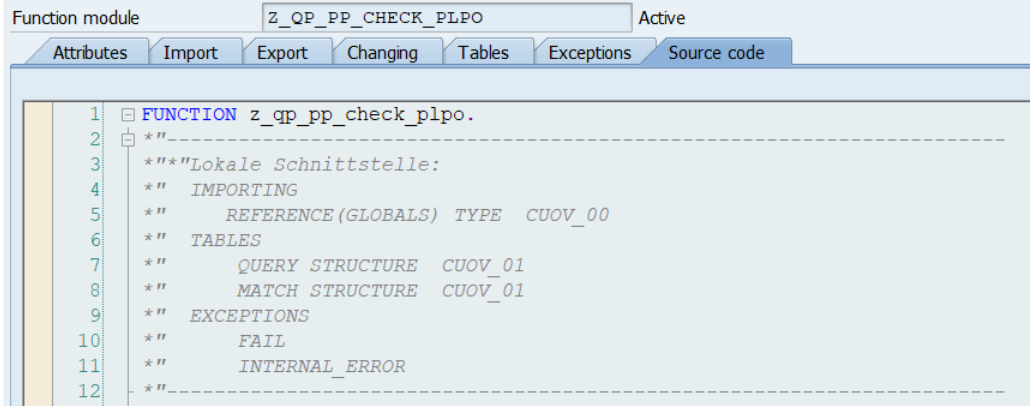
Task: Click the FAIL exception line
Action: pyautogui.click(x=261, y=341)
